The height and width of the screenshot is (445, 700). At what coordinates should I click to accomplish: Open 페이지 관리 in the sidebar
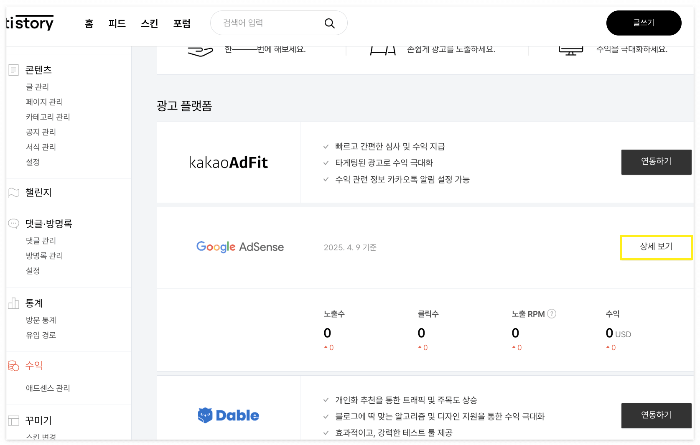(x=44, y=102)
